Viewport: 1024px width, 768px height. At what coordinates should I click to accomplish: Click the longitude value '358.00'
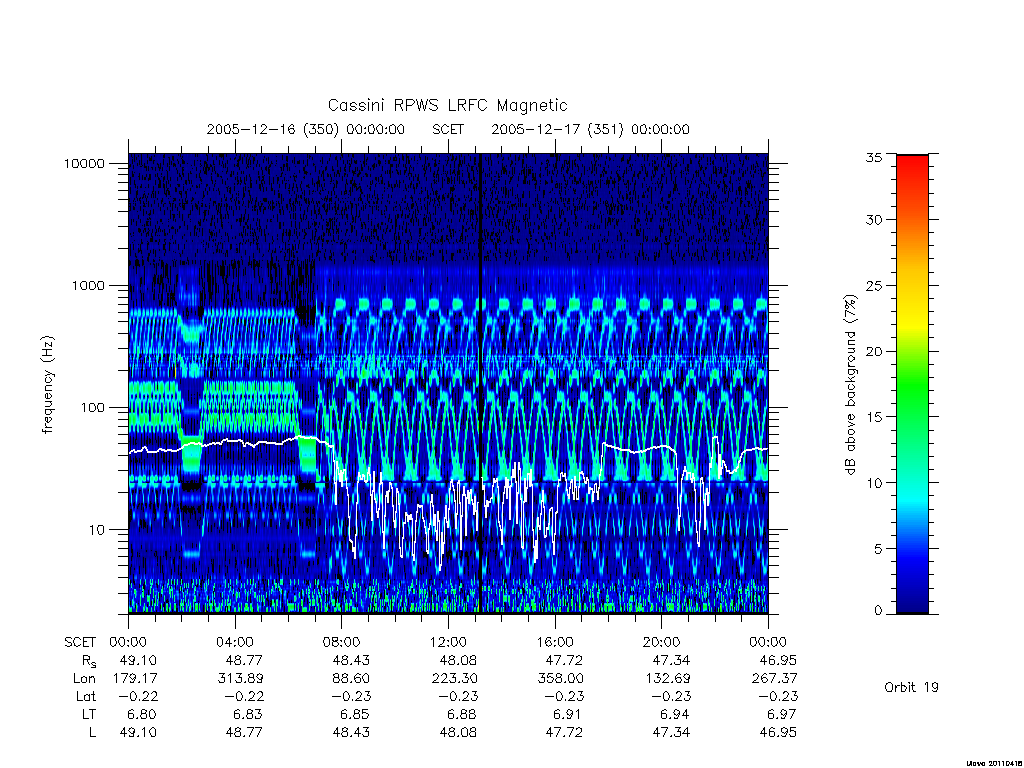point(560,679)
